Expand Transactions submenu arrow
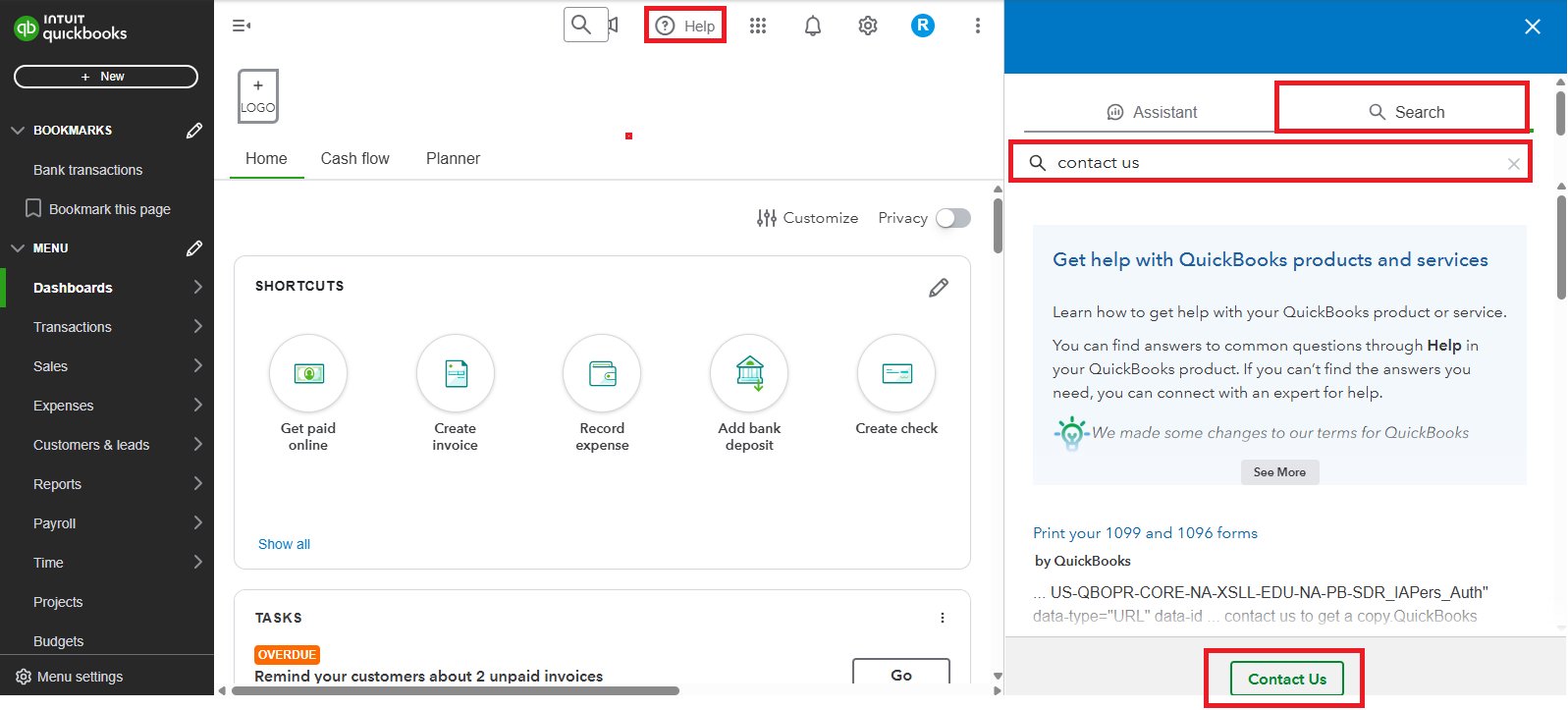 (198, 326)
